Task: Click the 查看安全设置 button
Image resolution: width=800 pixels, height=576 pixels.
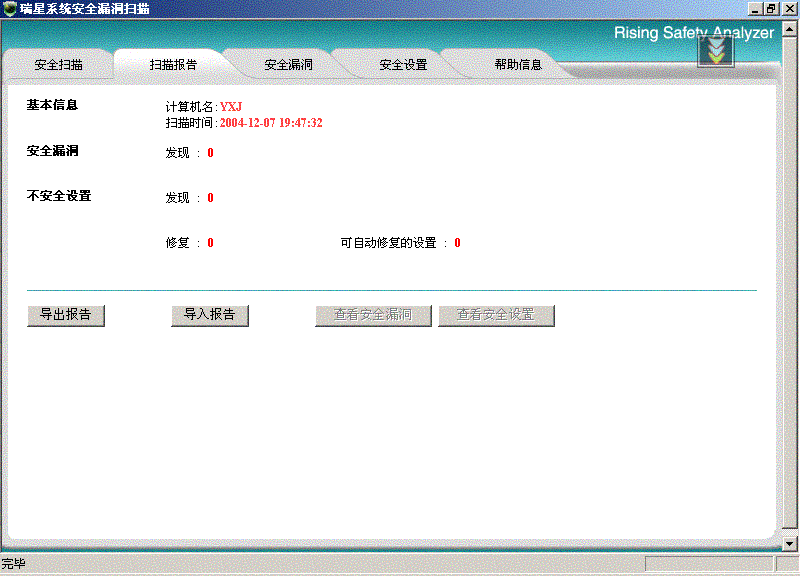Action: (x=496, y=315)
